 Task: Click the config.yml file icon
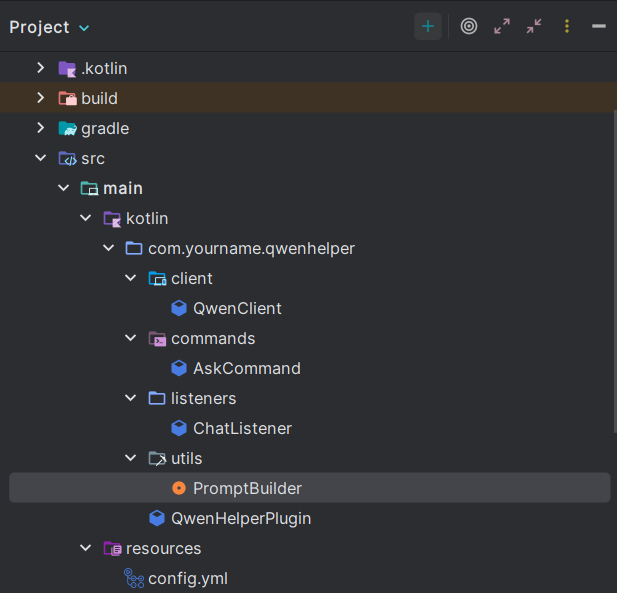click(134, 578)
